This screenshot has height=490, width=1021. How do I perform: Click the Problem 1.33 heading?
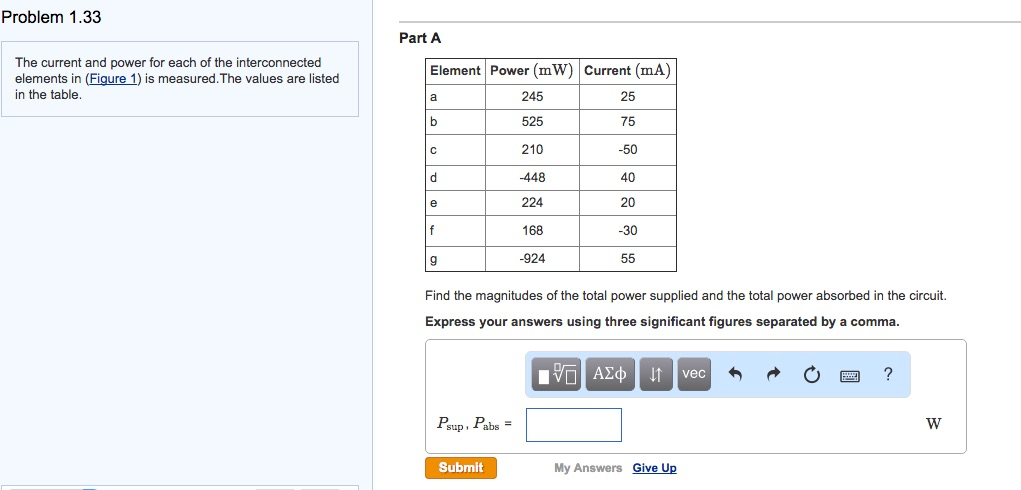click(x=51, y=18)
